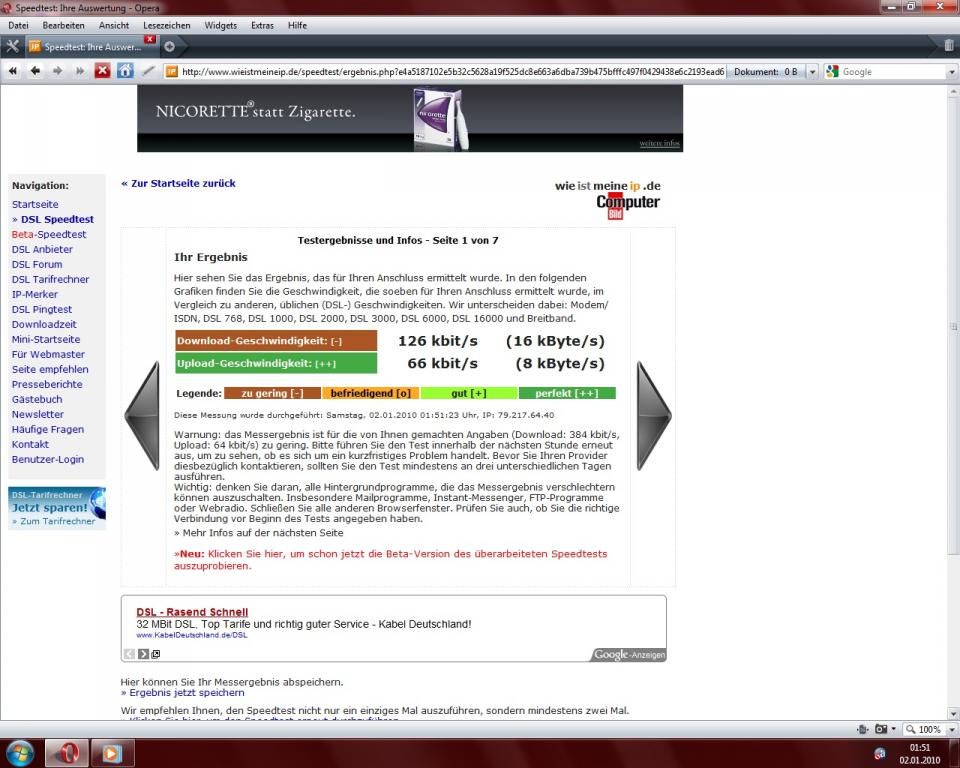The width and height of the screenshot is (960, 768).
Task: Click the DSL Tarifrechner navigation link
Action: 50,280
